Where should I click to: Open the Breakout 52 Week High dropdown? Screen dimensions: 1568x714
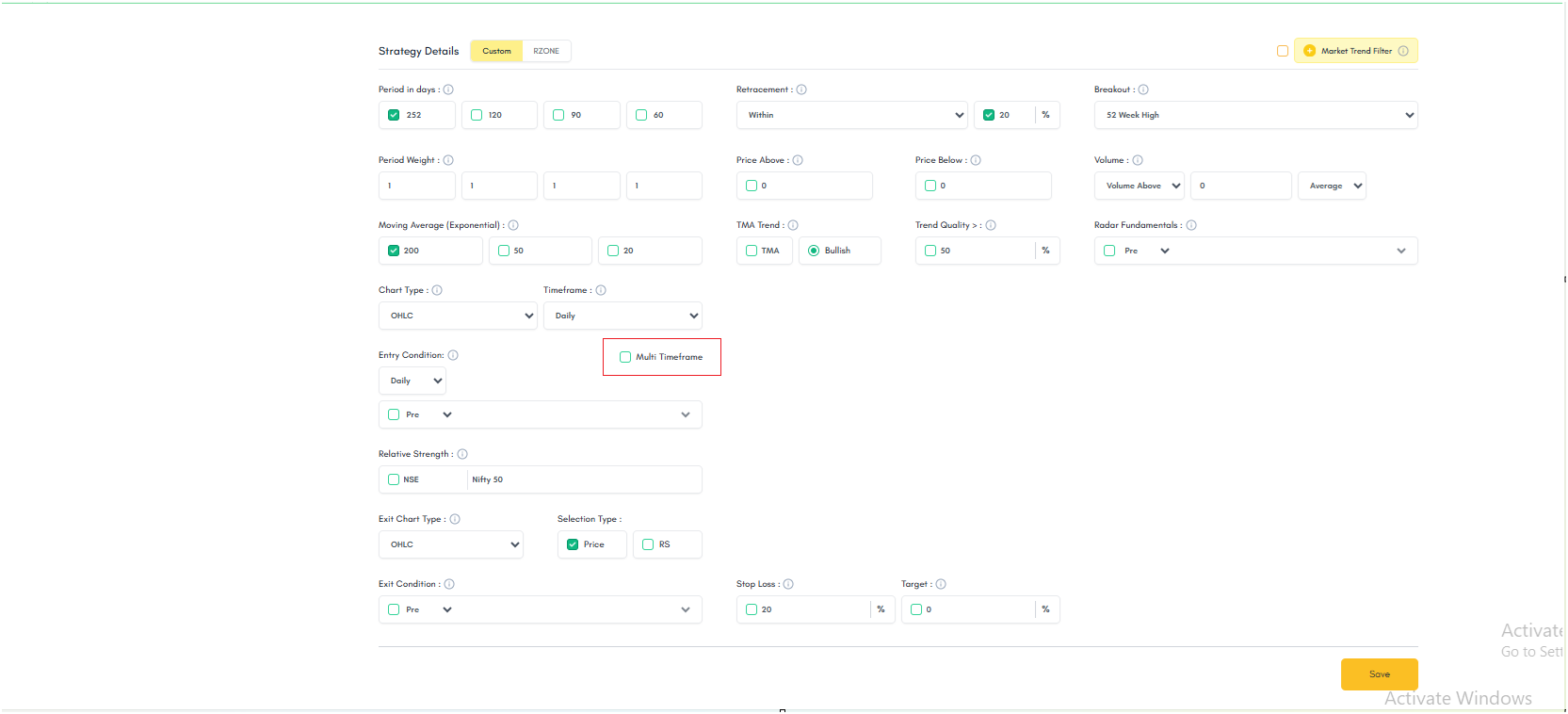[1255, 115]
